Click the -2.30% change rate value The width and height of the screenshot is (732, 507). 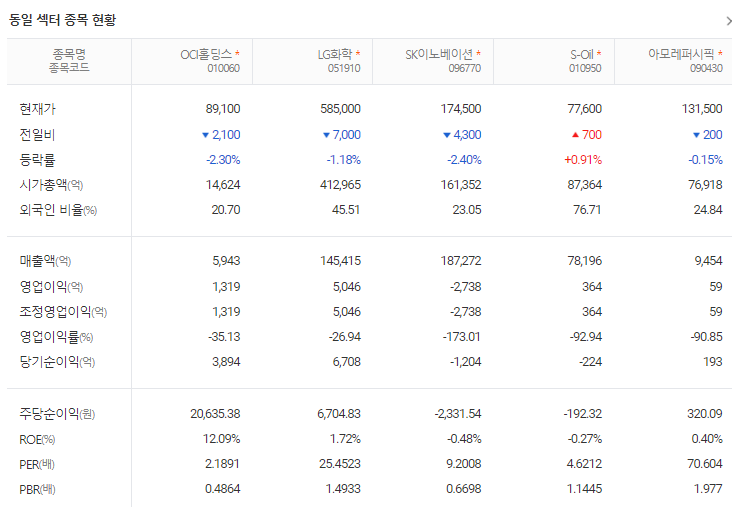223,160
